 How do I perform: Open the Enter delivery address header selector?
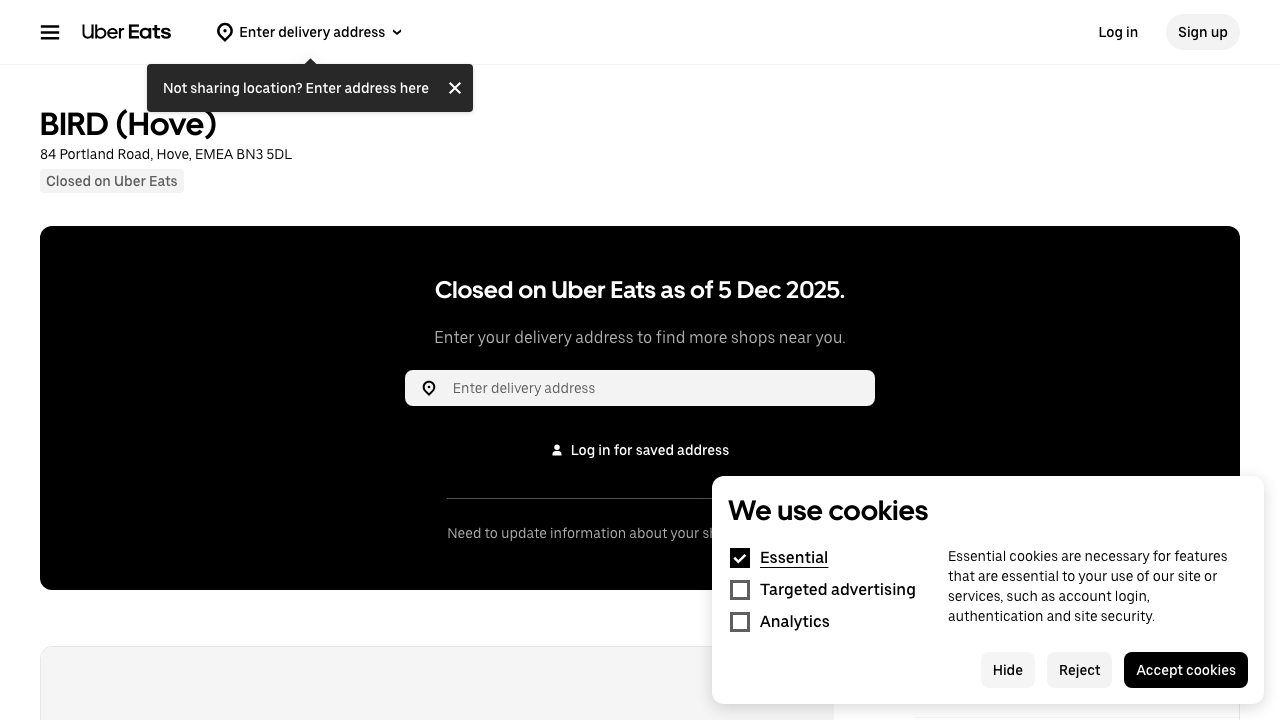[x=312, y=33]
